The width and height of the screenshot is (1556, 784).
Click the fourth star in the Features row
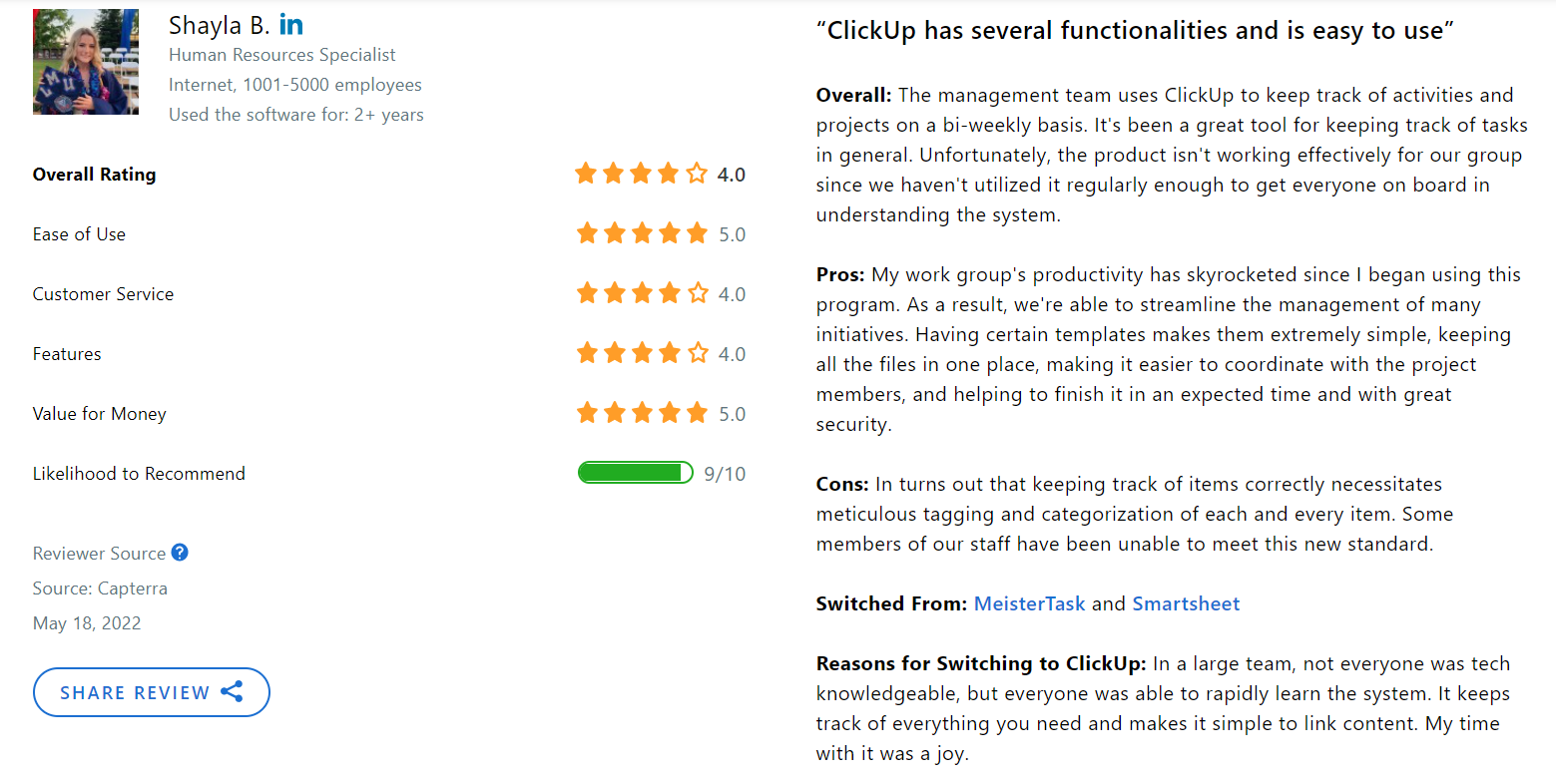click(670, 352)
